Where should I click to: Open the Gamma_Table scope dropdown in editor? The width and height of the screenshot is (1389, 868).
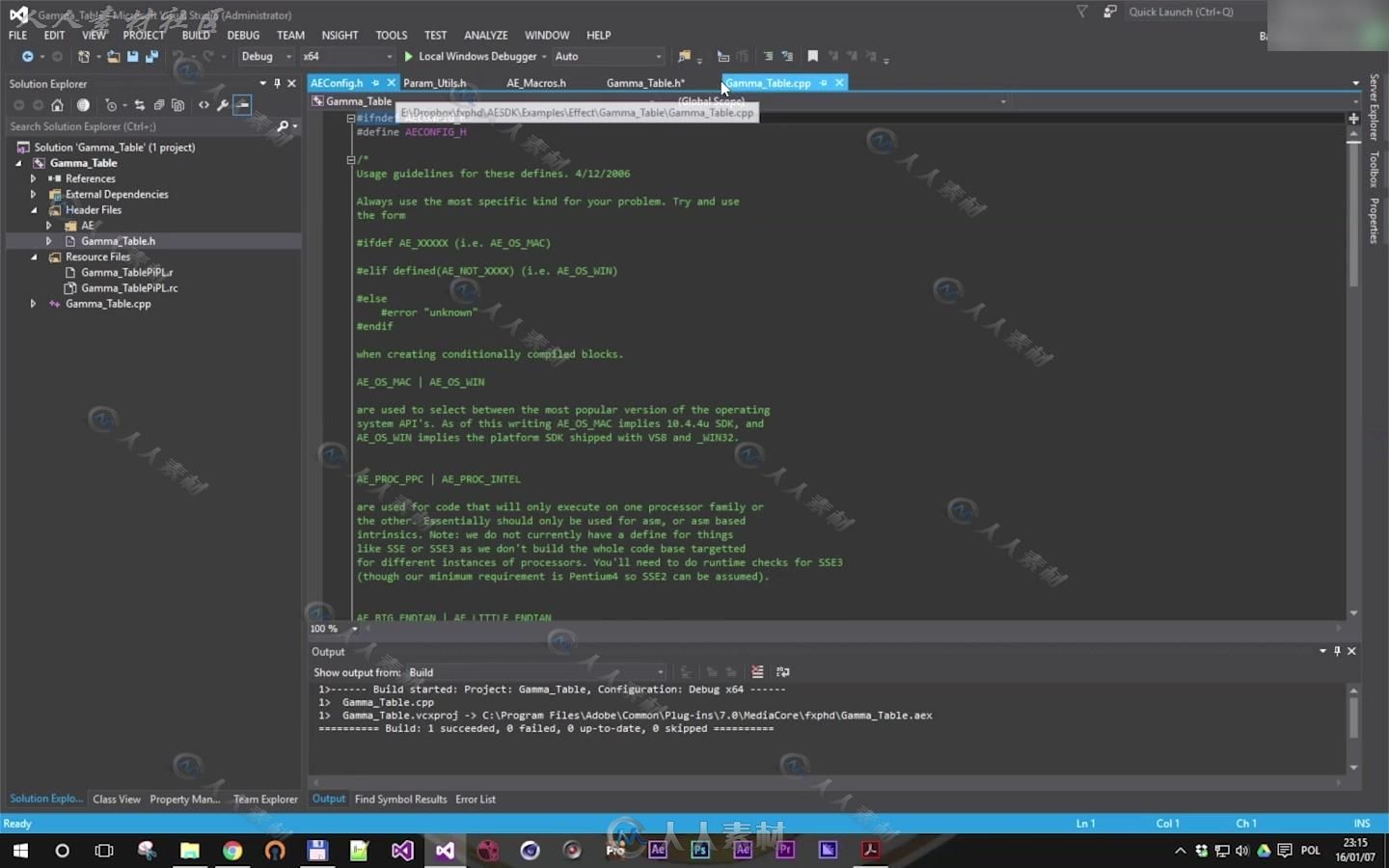[x=482, y=101]
